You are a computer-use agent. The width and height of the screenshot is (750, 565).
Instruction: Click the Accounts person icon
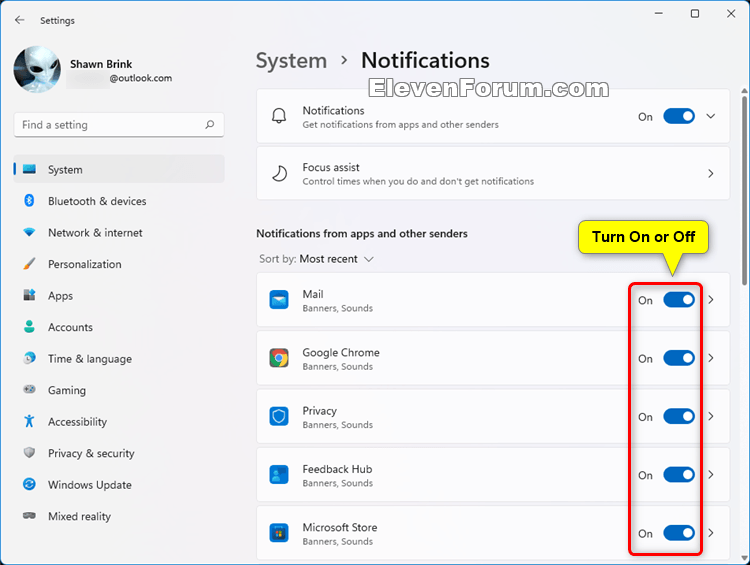tap(29, 327)
